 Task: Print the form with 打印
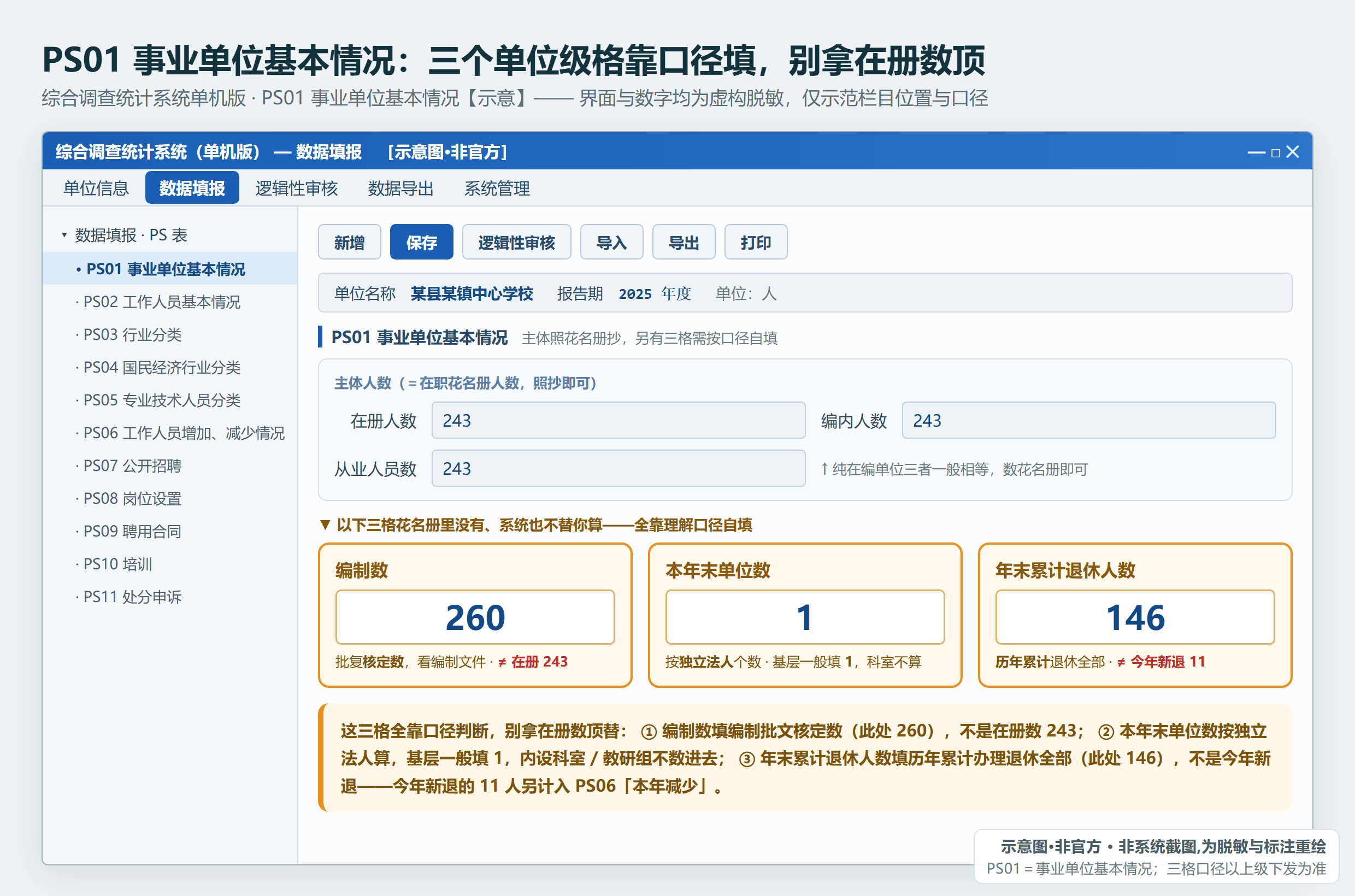(x=756, y=242)
